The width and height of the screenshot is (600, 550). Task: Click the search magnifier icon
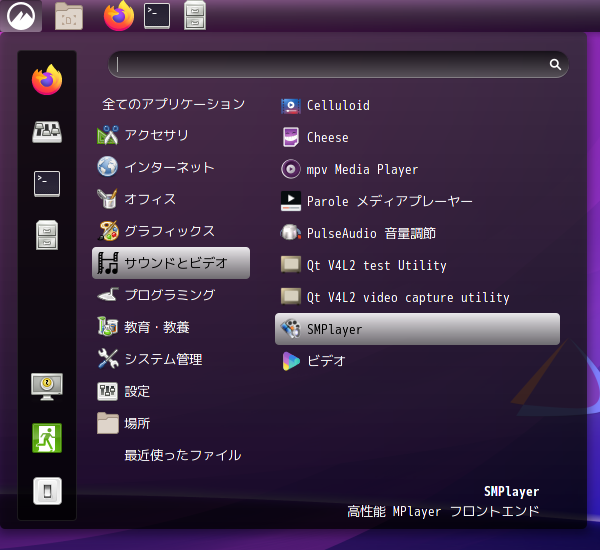pos(555,64)
